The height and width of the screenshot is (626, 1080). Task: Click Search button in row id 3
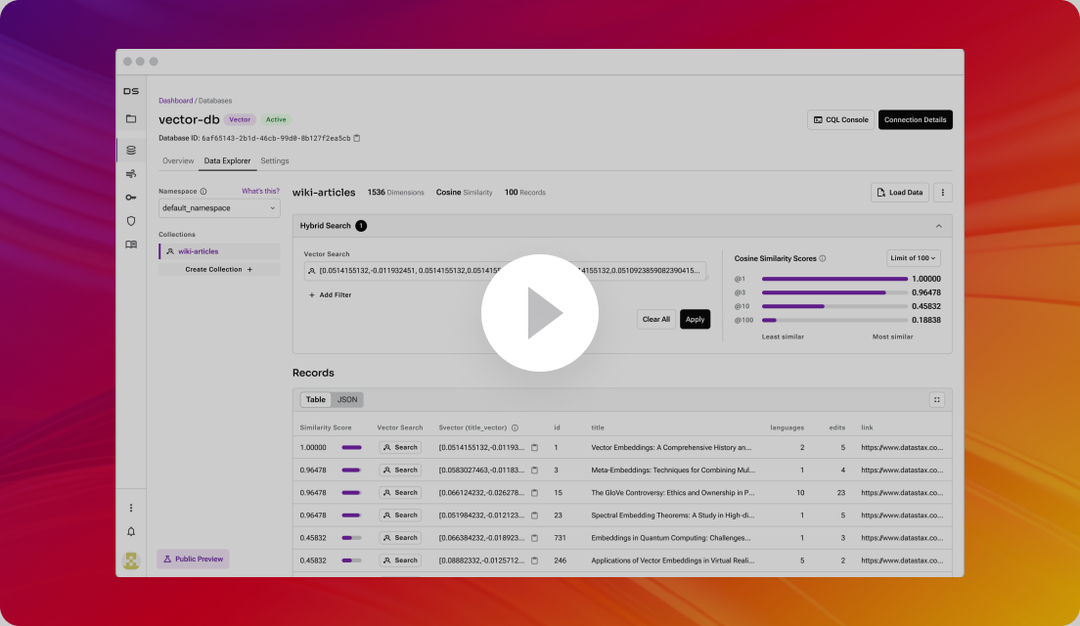pos(400,470)
